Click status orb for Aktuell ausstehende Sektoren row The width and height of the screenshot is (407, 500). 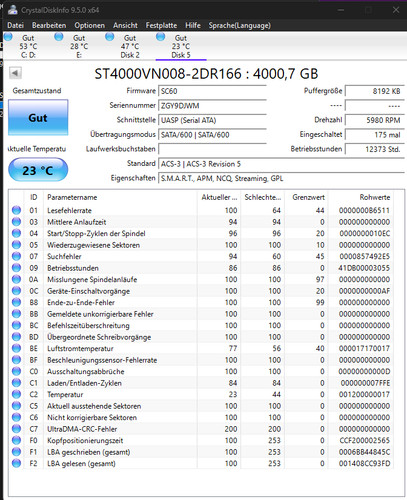[16, 406]
